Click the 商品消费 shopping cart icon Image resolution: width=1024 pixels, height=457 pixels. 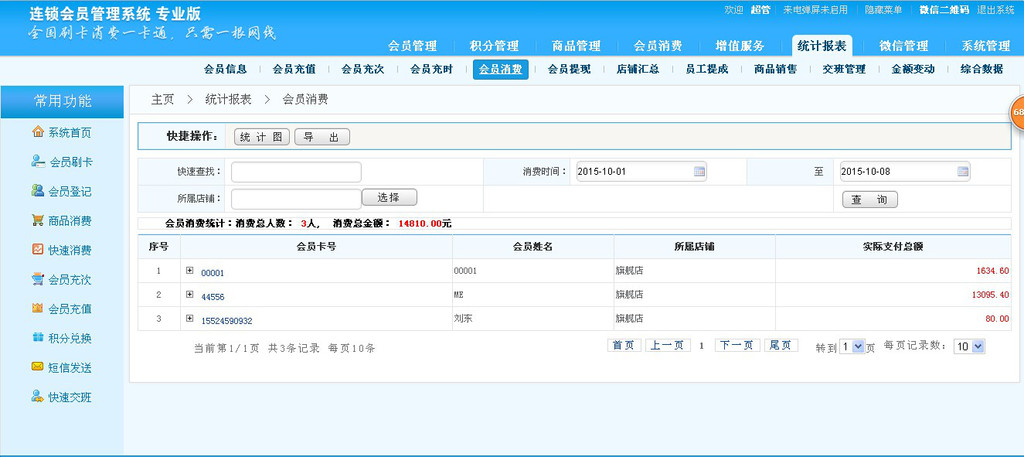[x=38, y=220]
